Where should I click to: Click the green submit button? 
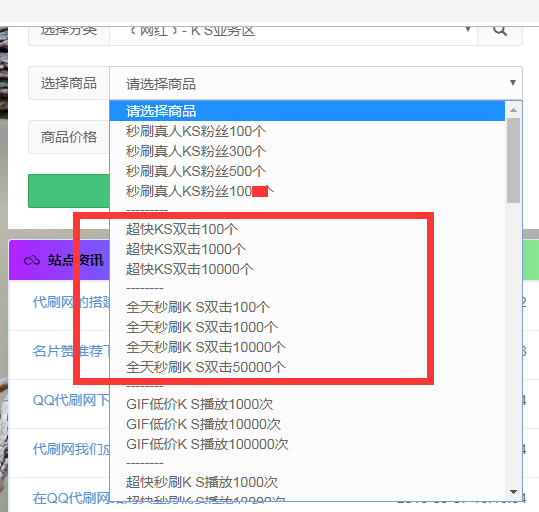[69, 191]
